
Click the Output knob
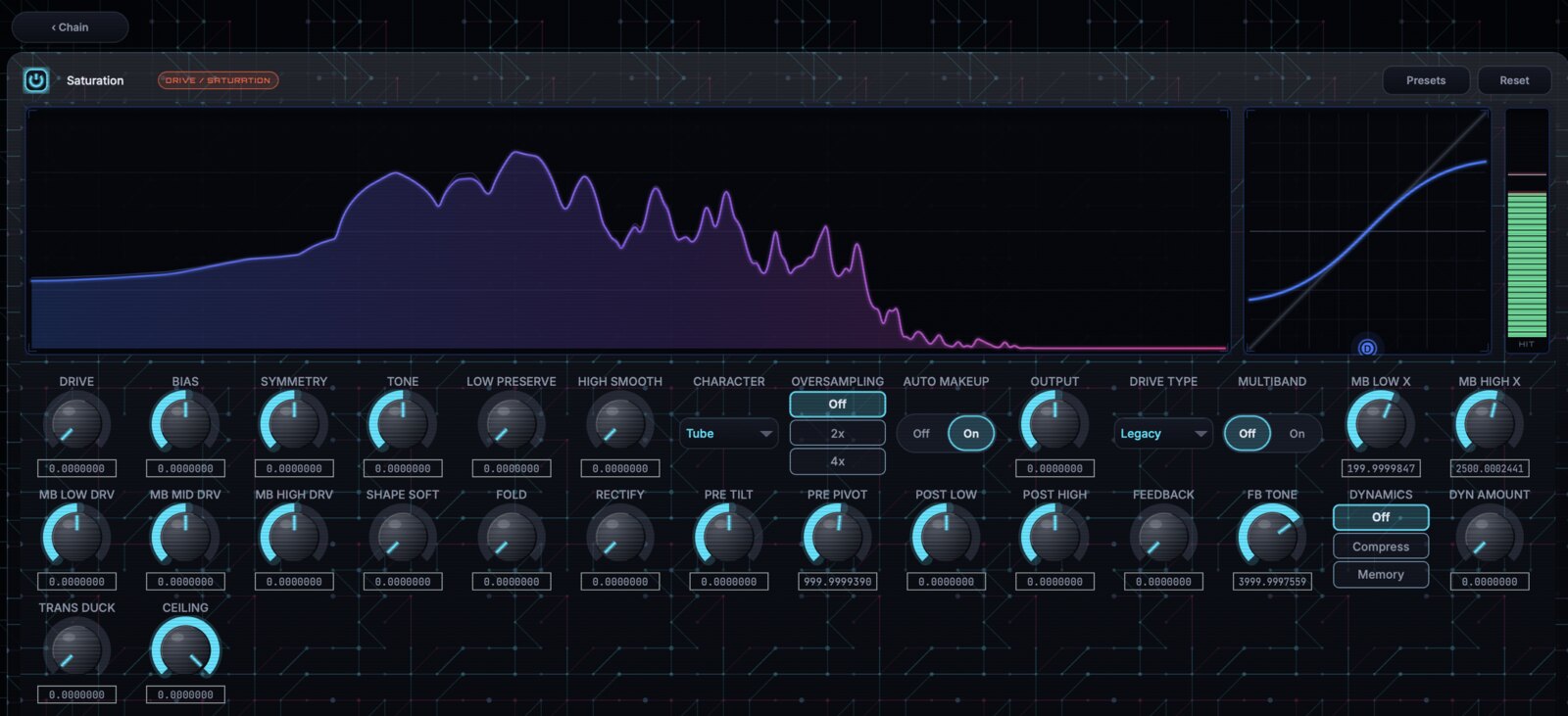(1054, 423)
